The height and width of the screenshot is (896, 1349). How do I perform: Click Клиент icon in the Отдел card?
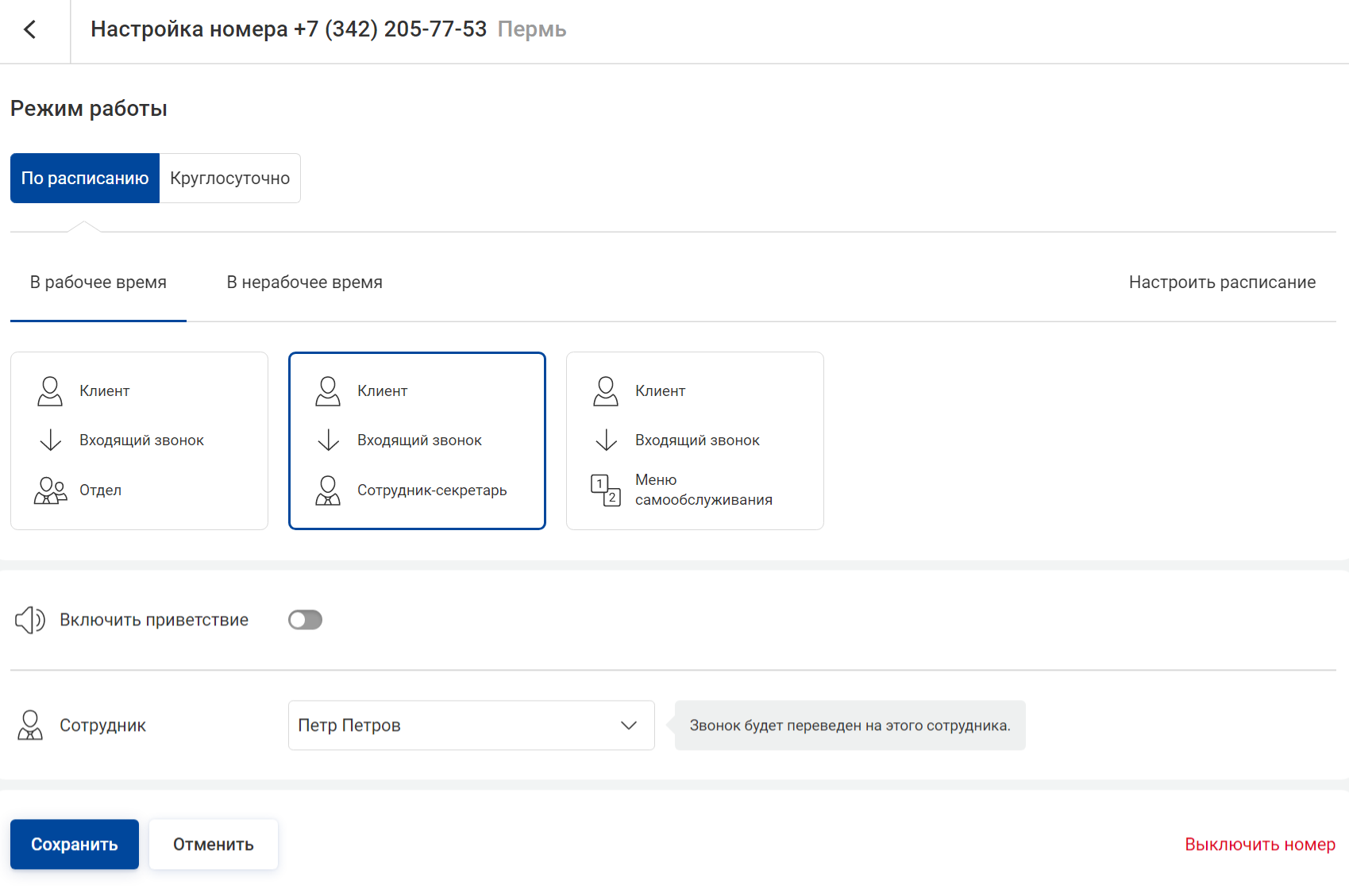[x=50, y=391]
